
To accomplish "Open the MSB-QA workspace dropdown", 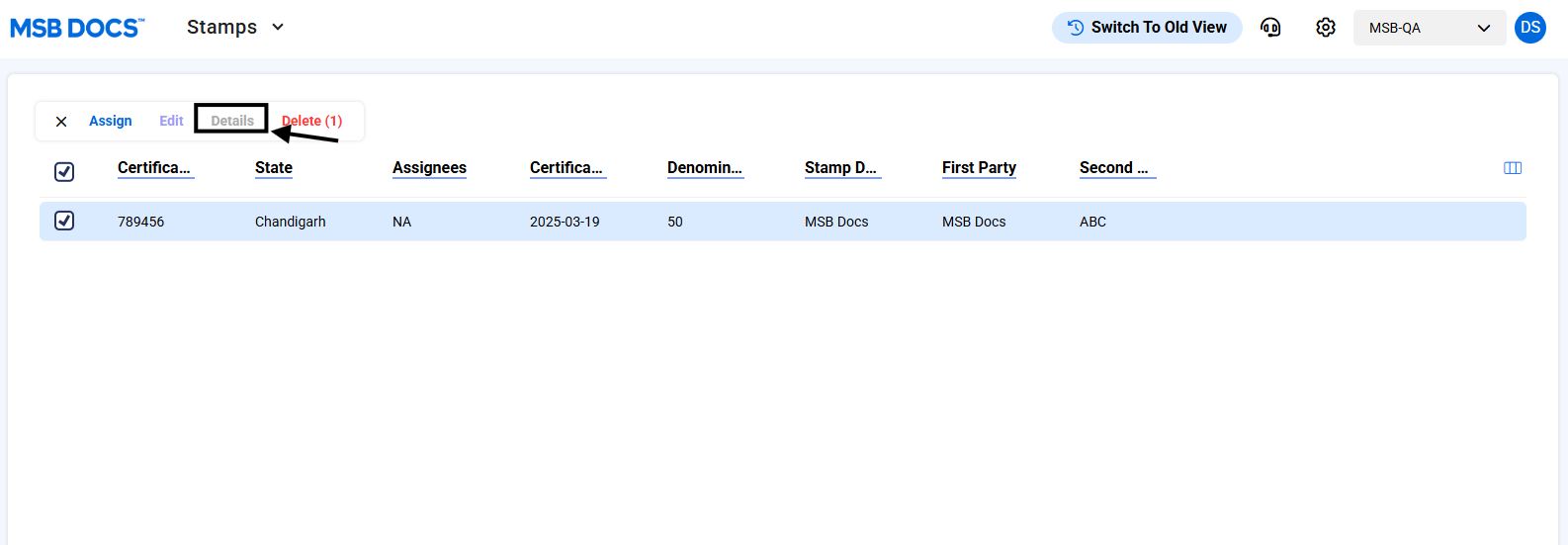I will (1429, 28).
